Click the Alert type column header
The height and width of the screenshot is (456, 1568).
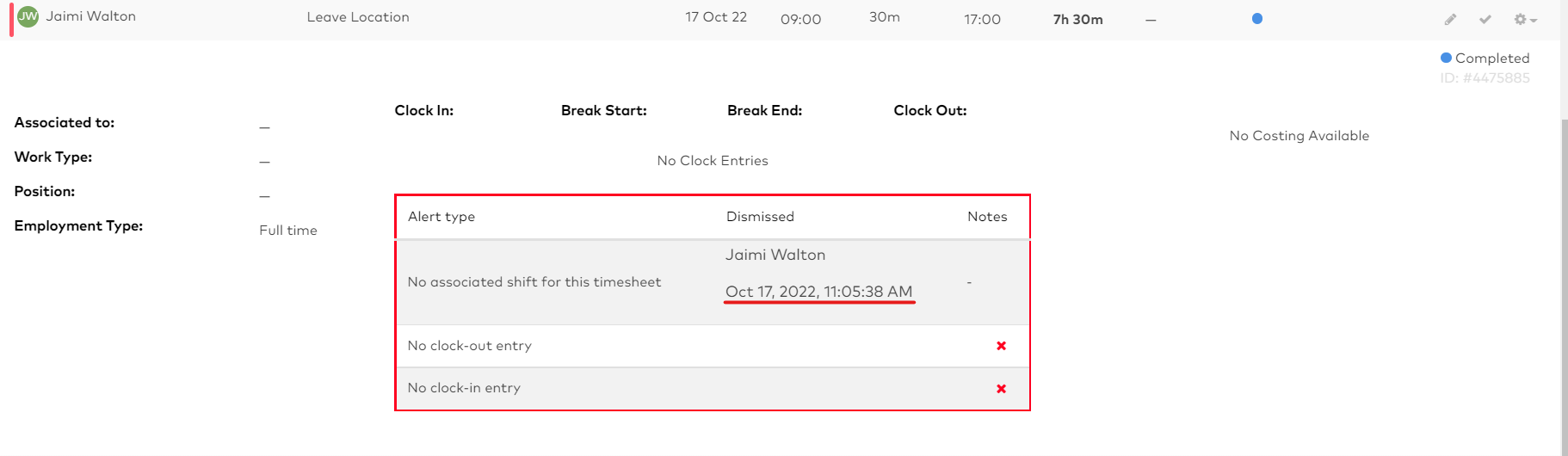coord(441,217)
